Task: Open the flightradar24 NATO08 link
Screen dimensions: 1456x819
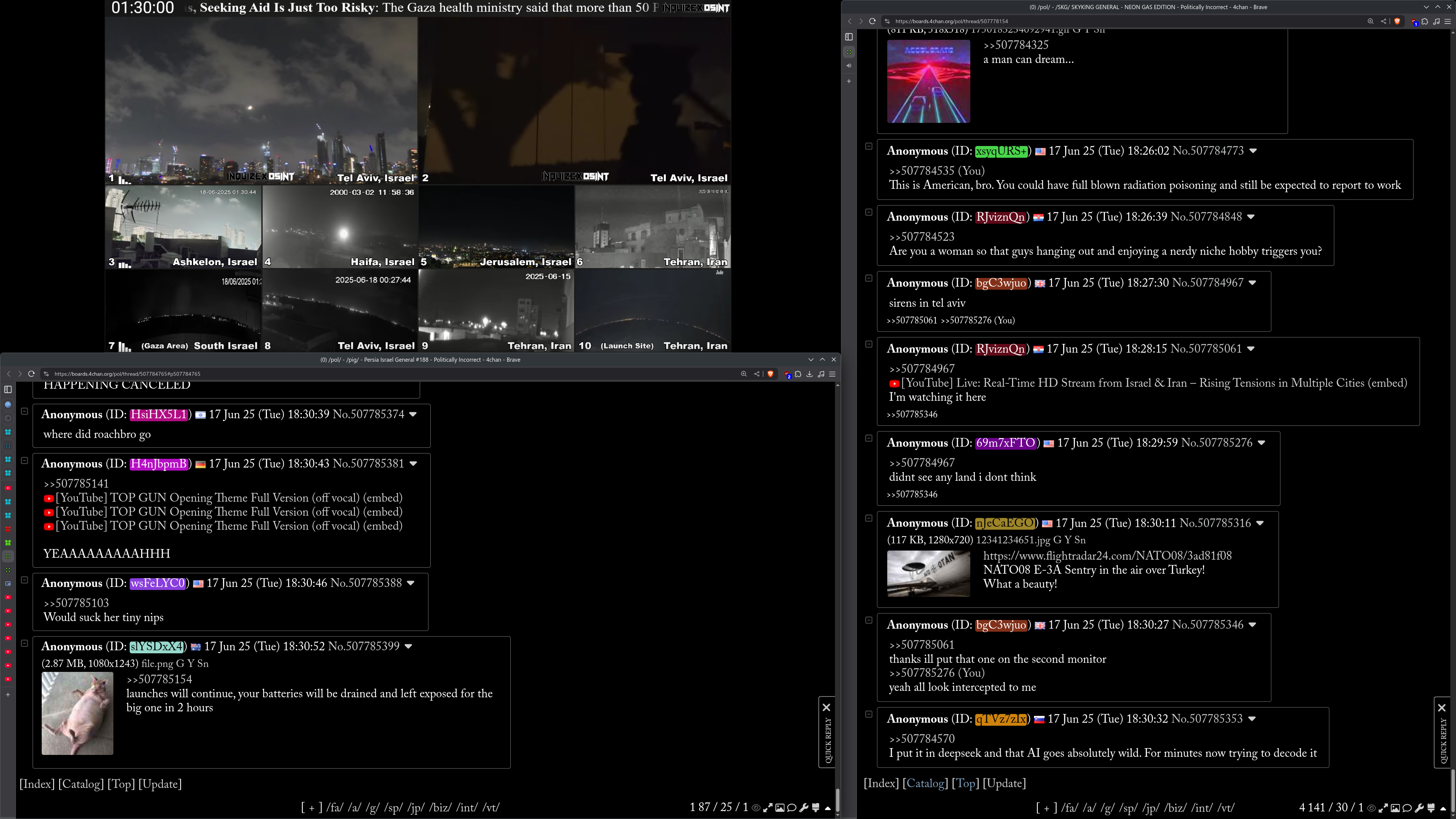Action: 1107,555
